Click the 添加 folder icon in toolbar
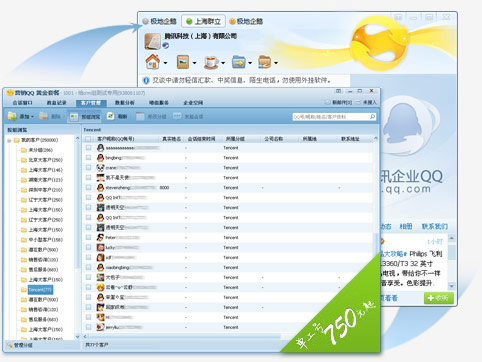 coord(12,116)
